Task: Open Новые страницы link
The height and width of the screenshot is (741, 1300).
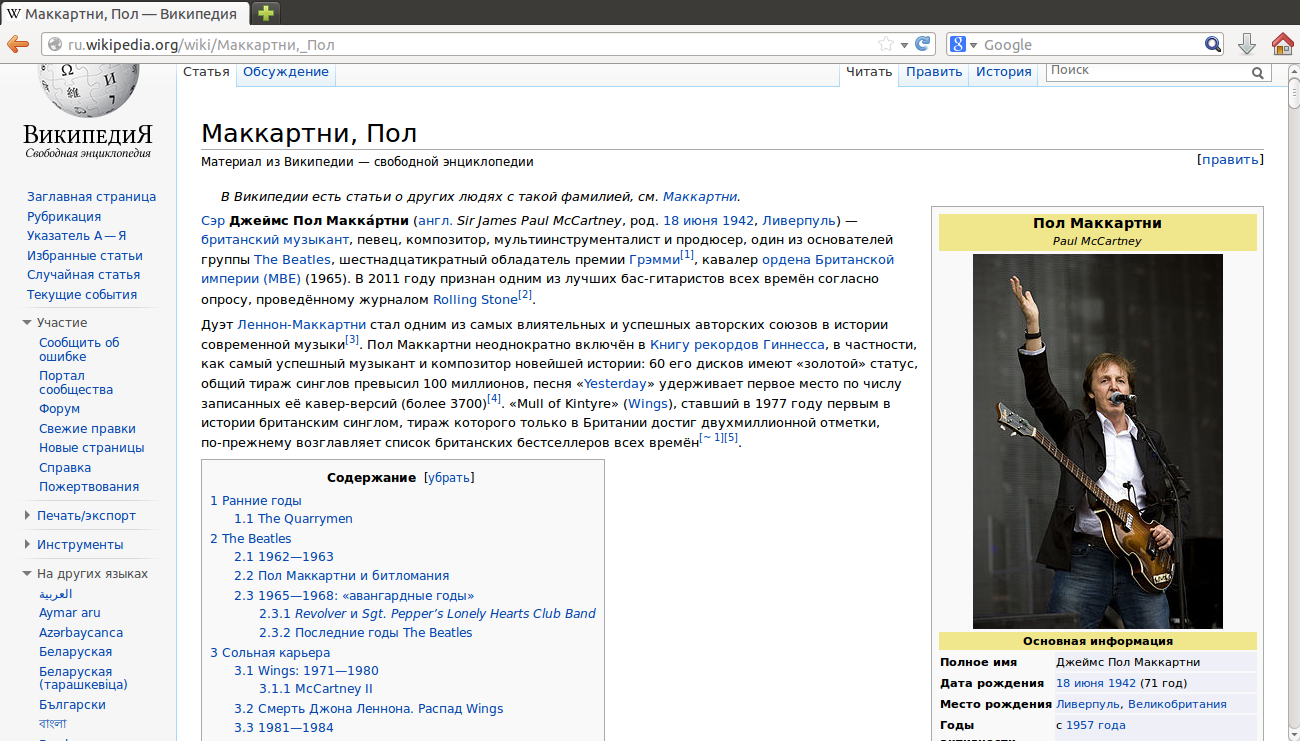Action: pyautogui.click(x=92, y=448)
